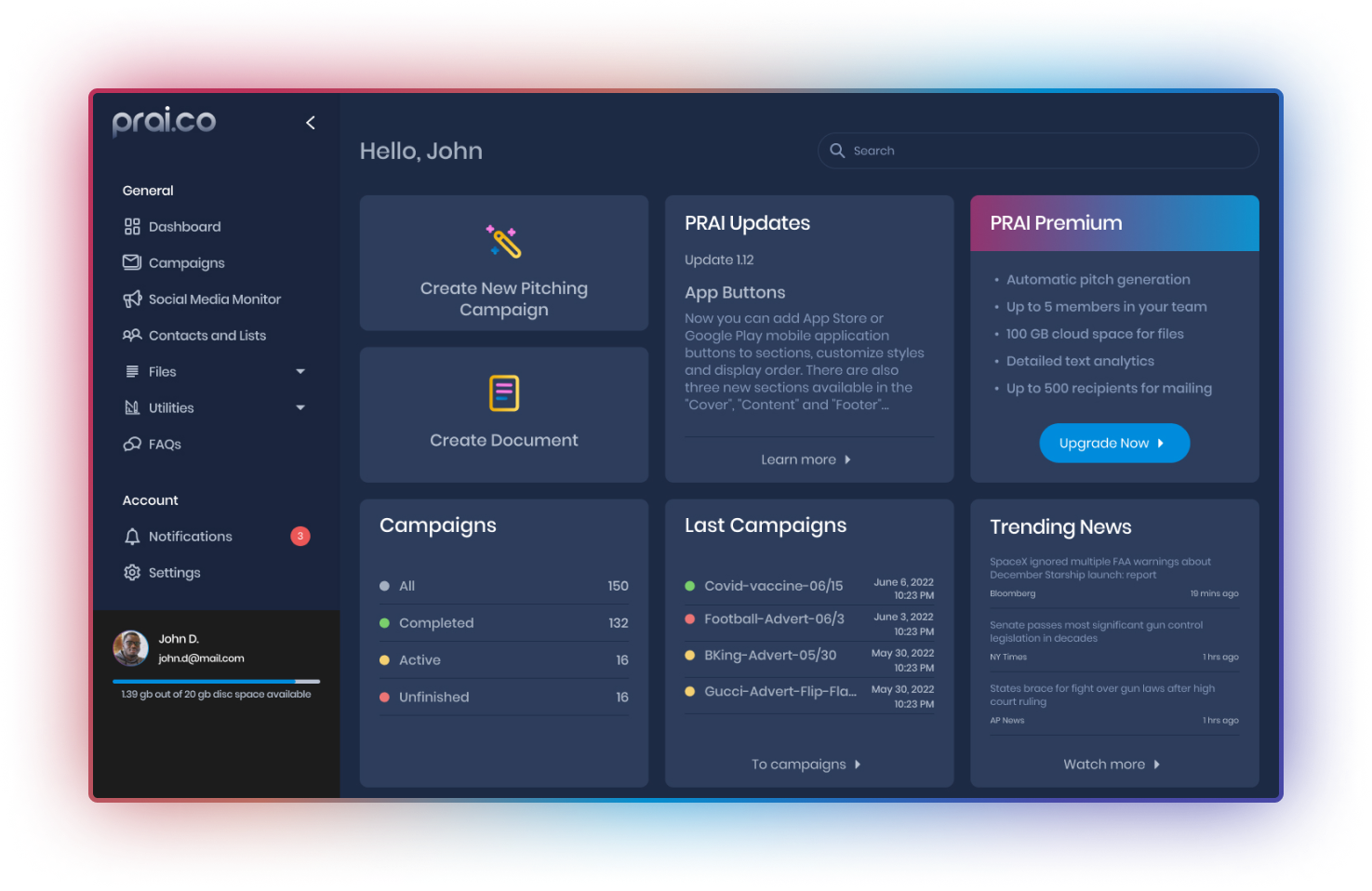1372x891 pixels.
Task: Select the All campaigns row
Action: point(504,586)
